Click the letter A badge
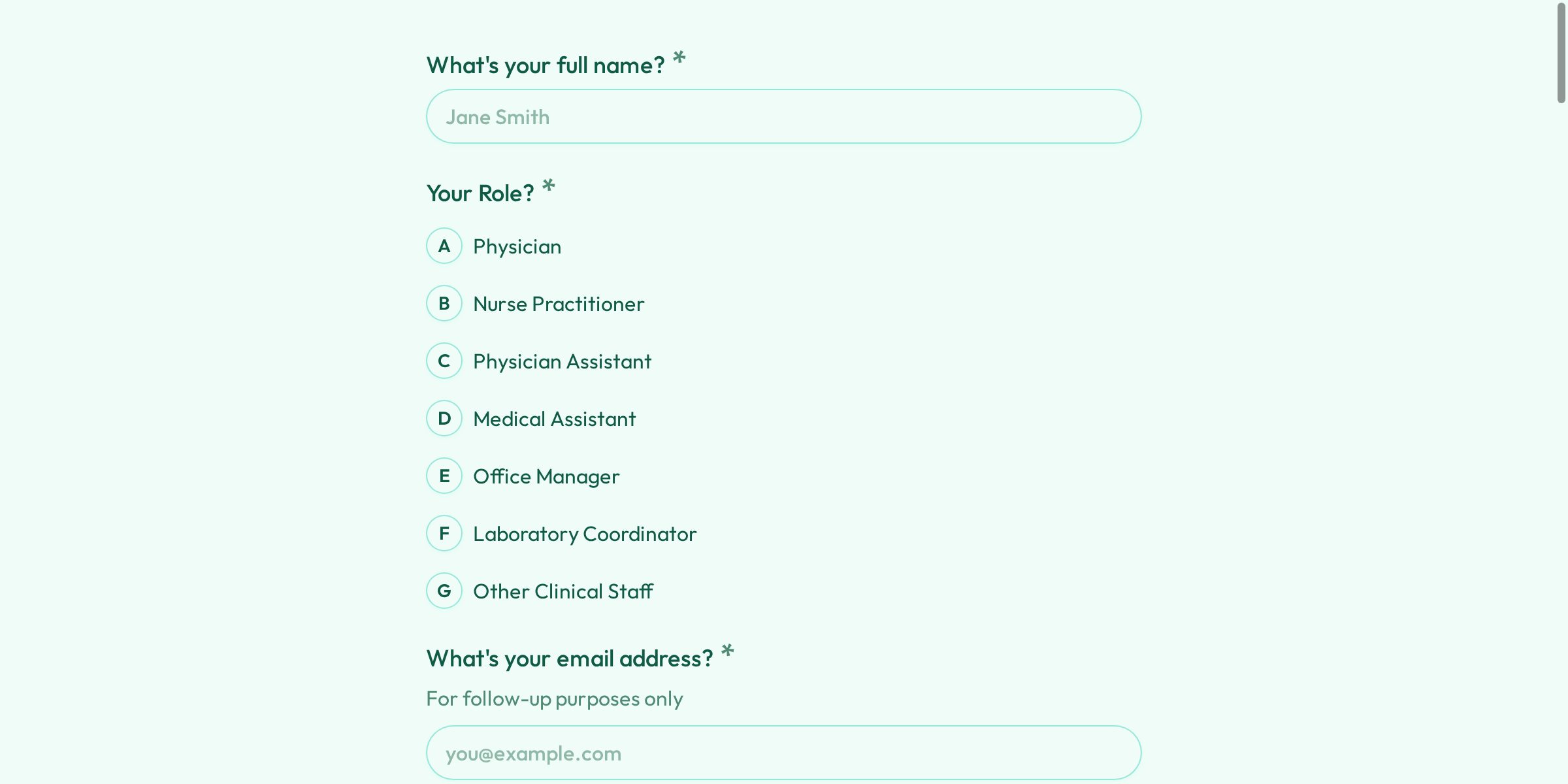1568x784 pixels. (444, 246)
